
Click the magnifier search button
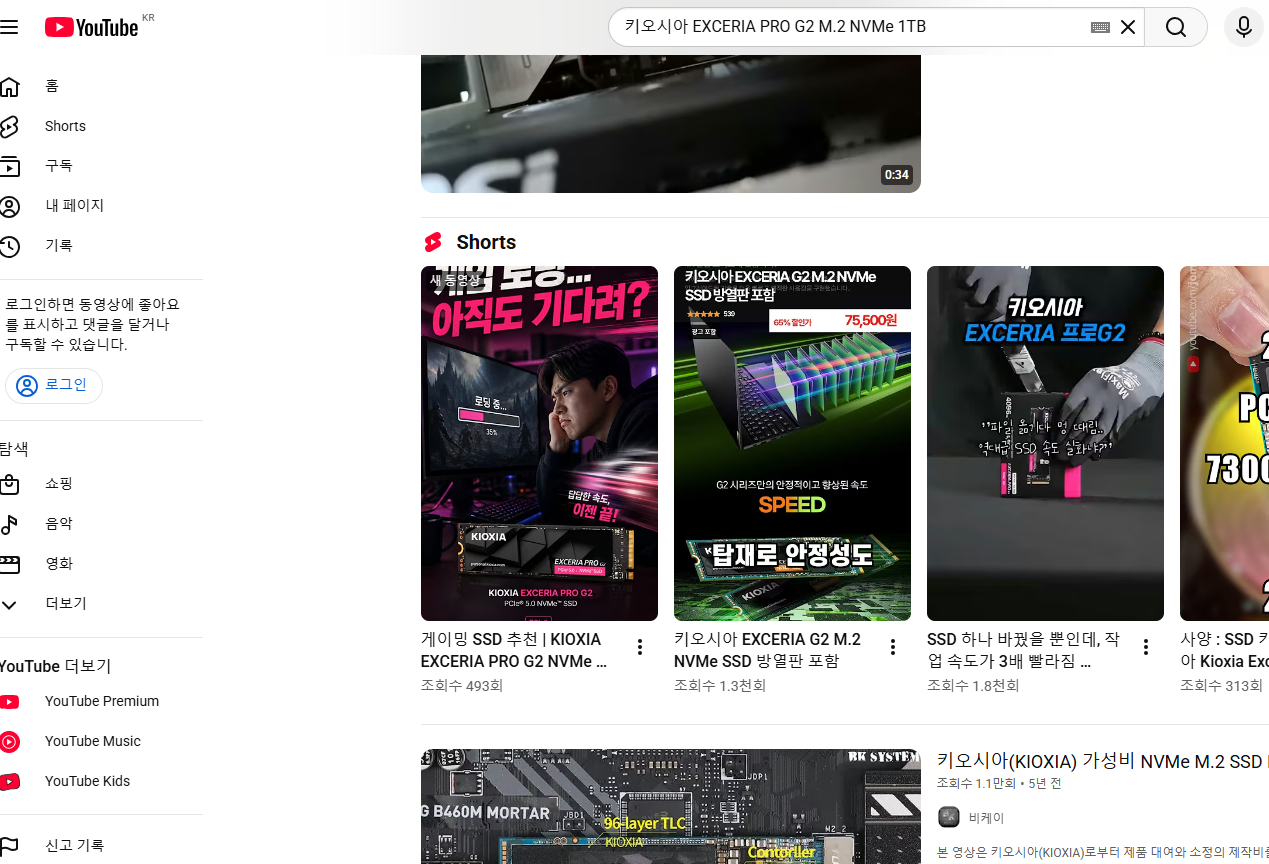[1176, 27]
